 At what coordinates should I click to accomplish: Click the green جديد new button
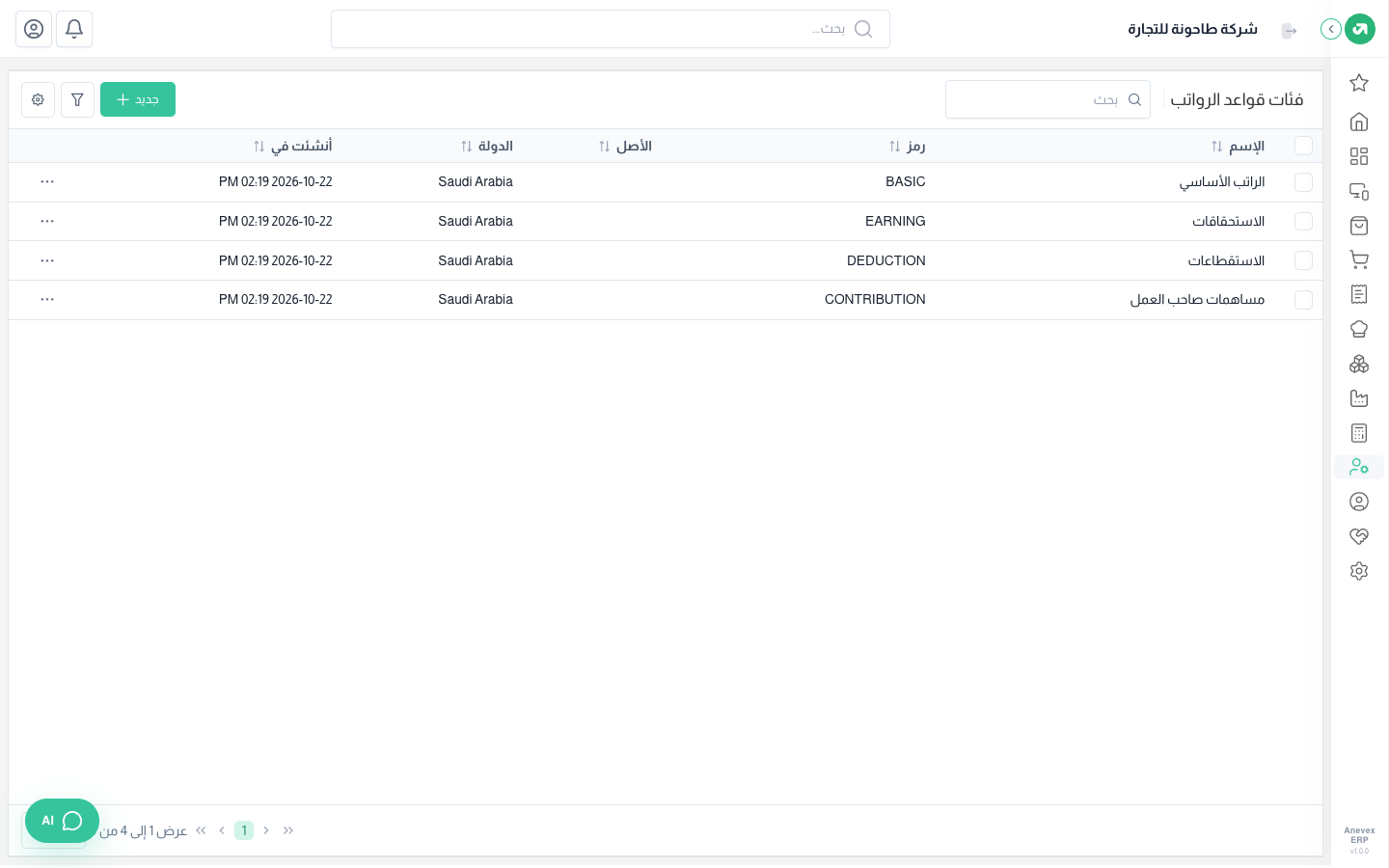pos(138,99)
